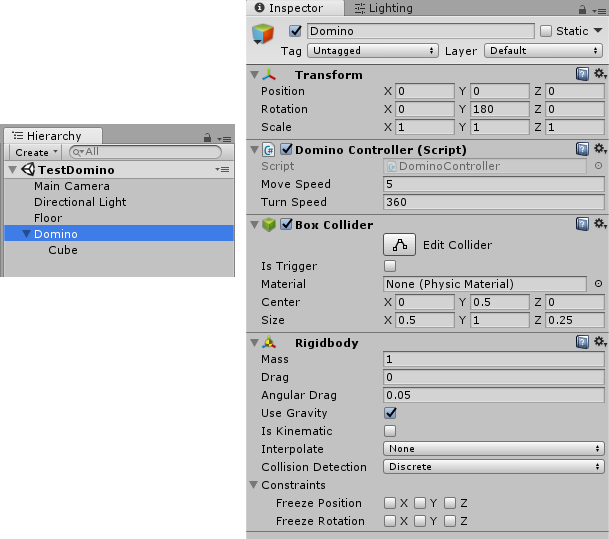Collapse the Transform component

click(x=254, y=75)
